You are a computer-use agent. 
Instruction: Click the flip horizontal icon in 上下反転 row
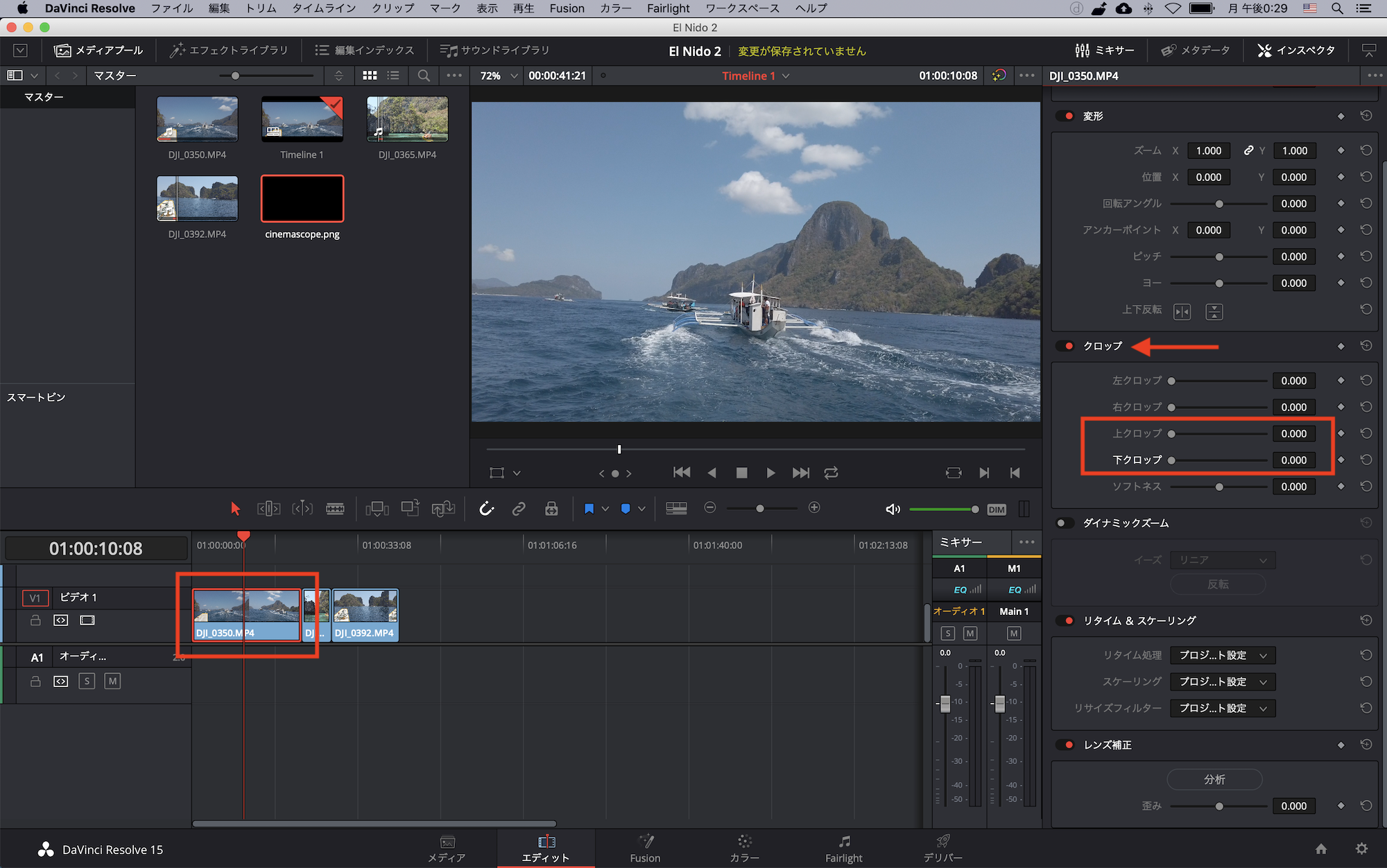(x=1182, y=311)
